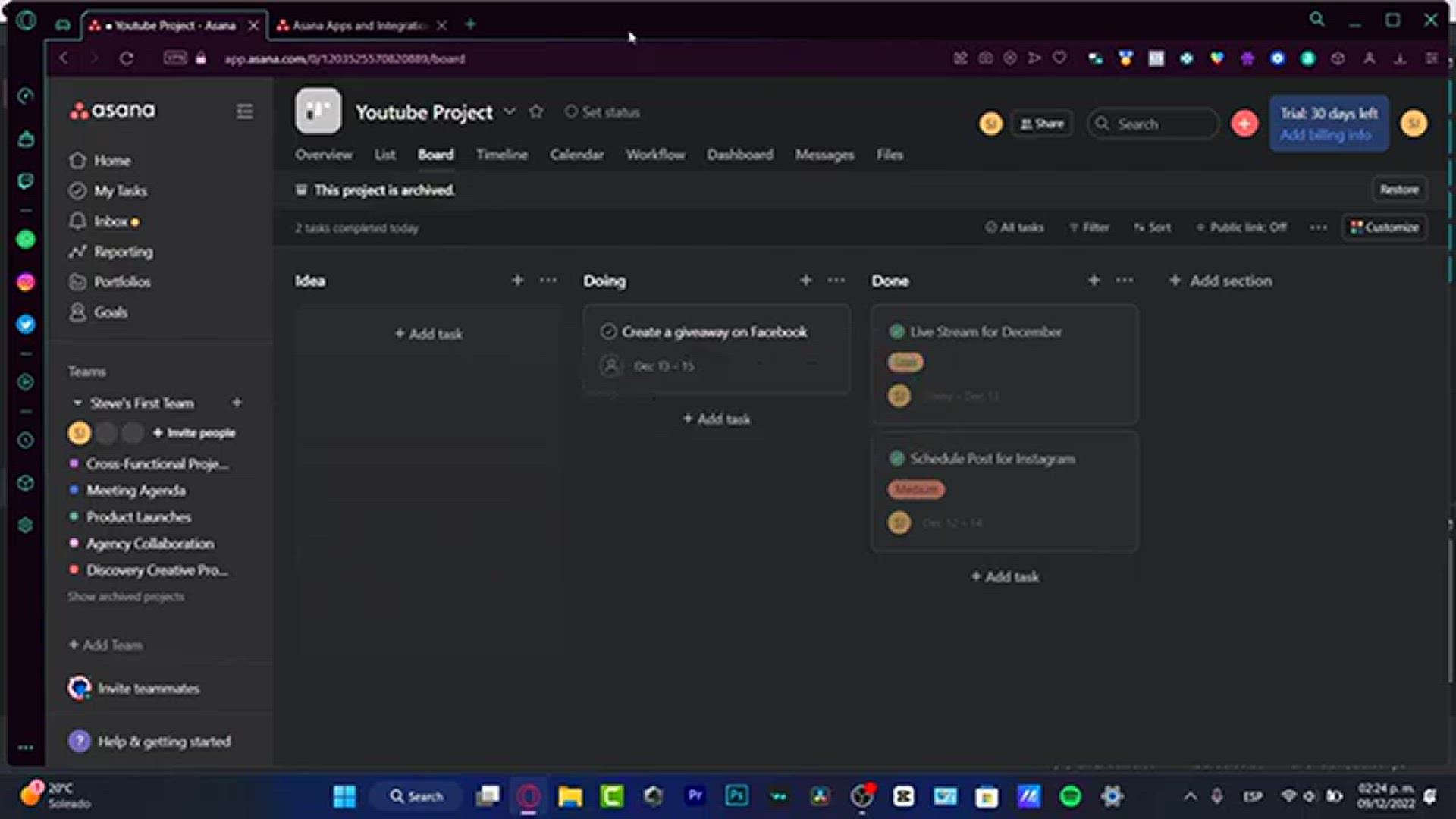Screen dimensions: 1456x819
Task: Click Add section on the board
Action: tap(1220, 281)
